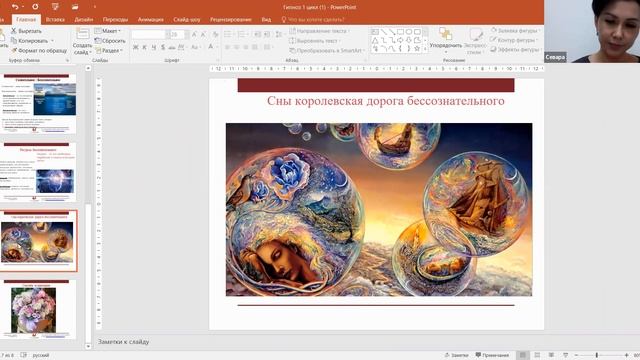Viewport: 640px width, 360px height.
Task: Click the Increase list level icon
Action: pos(267,34)
